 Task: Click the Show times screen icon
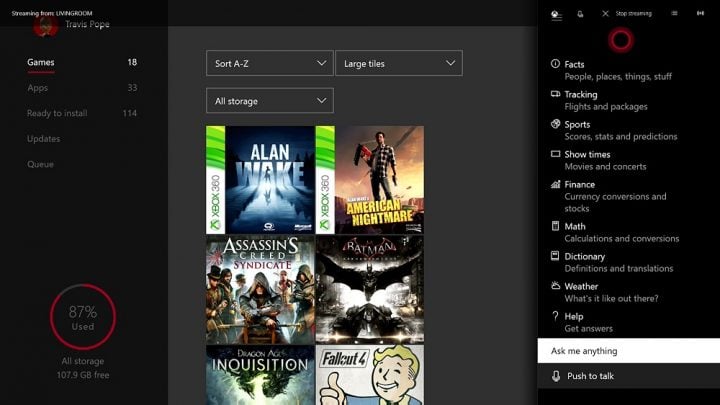point(555,154)
